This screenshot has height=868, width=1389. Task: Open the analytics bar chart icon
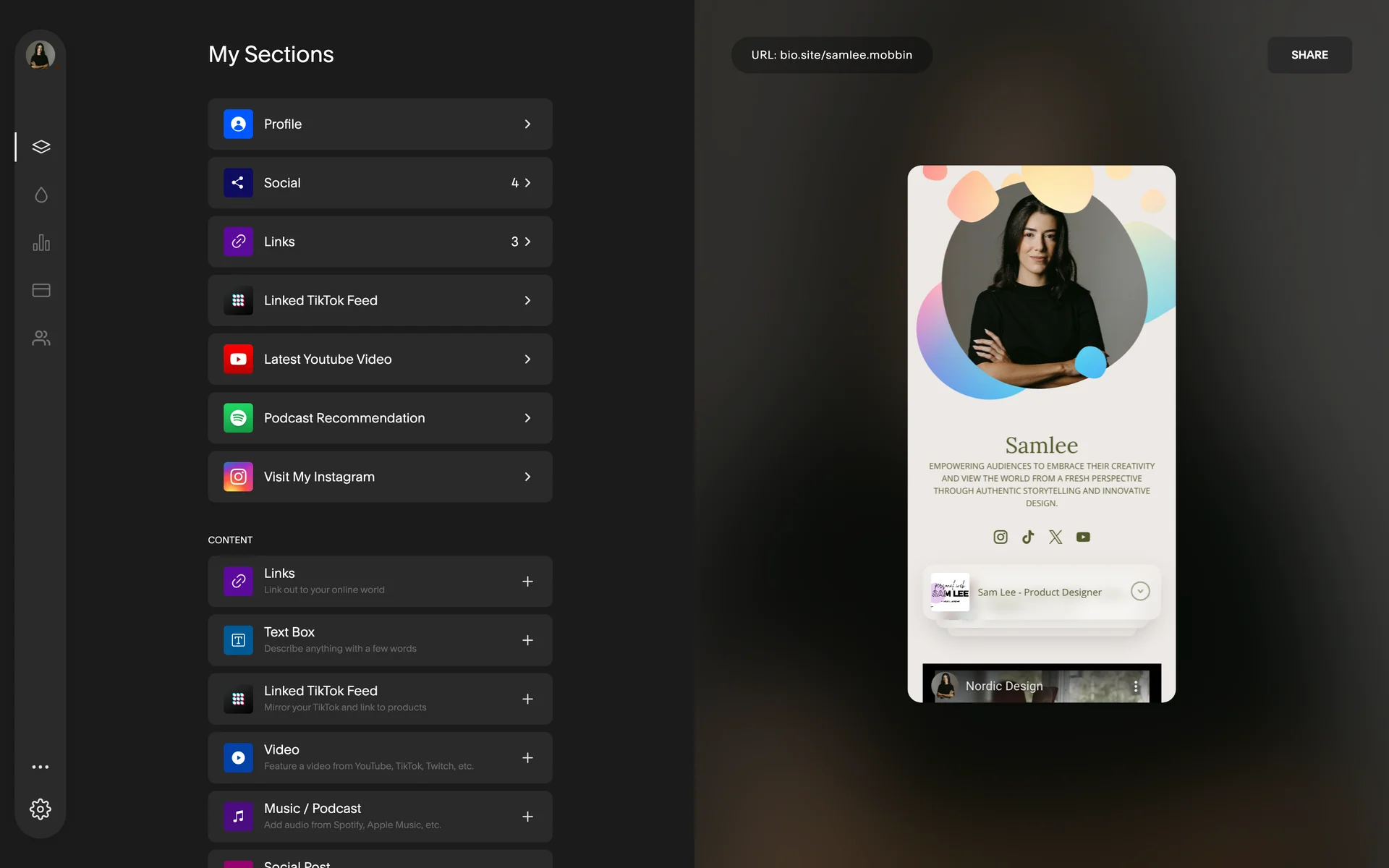coord(41,243)
